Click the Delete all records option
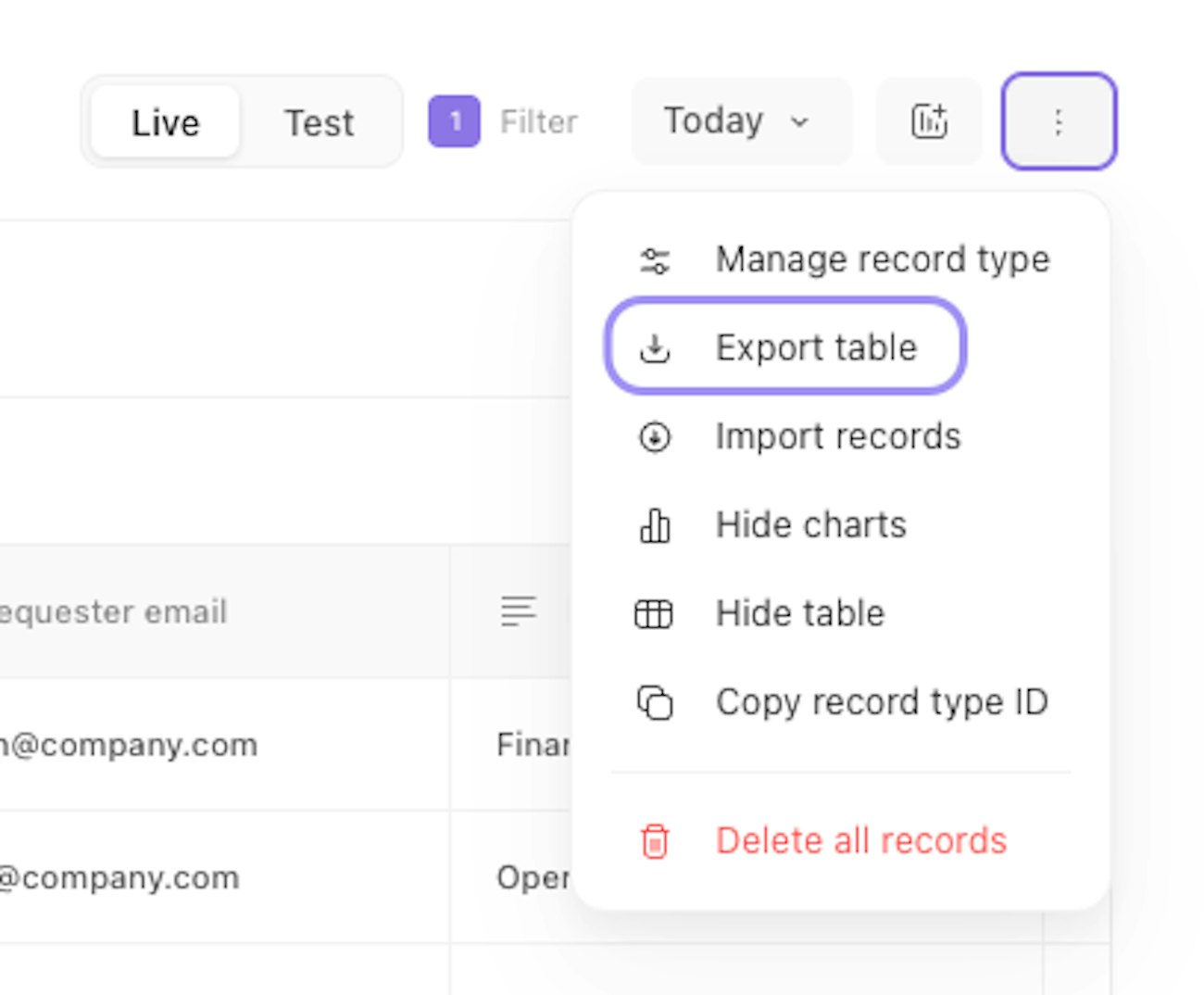The height and width of the screenshot is (995, 1204). click(x=860, y=841)
